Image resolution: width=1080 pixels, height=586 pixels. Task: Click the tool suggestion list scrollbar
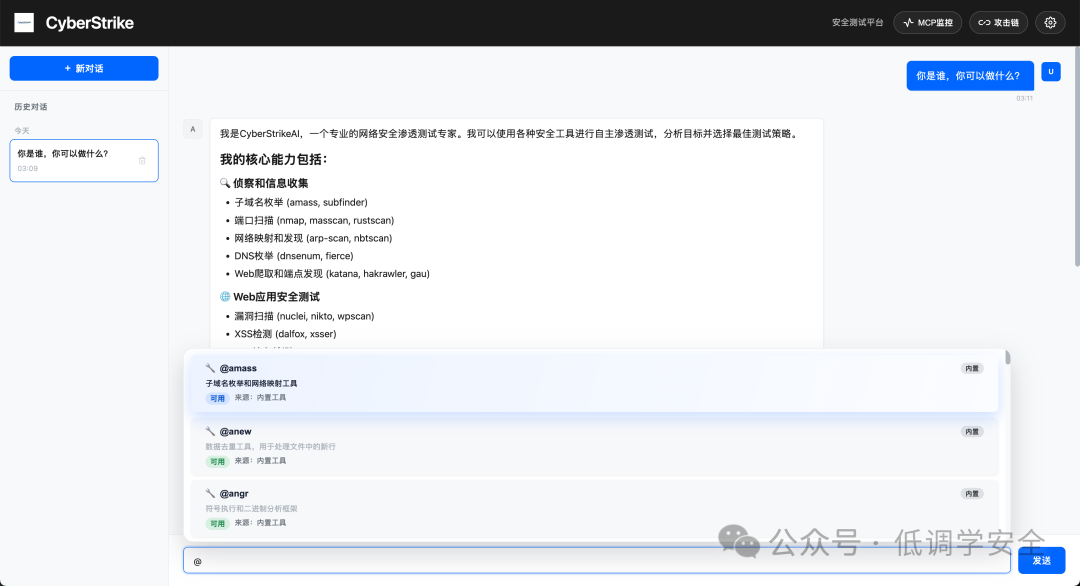pyautogui.click(x=1008, y=357)
